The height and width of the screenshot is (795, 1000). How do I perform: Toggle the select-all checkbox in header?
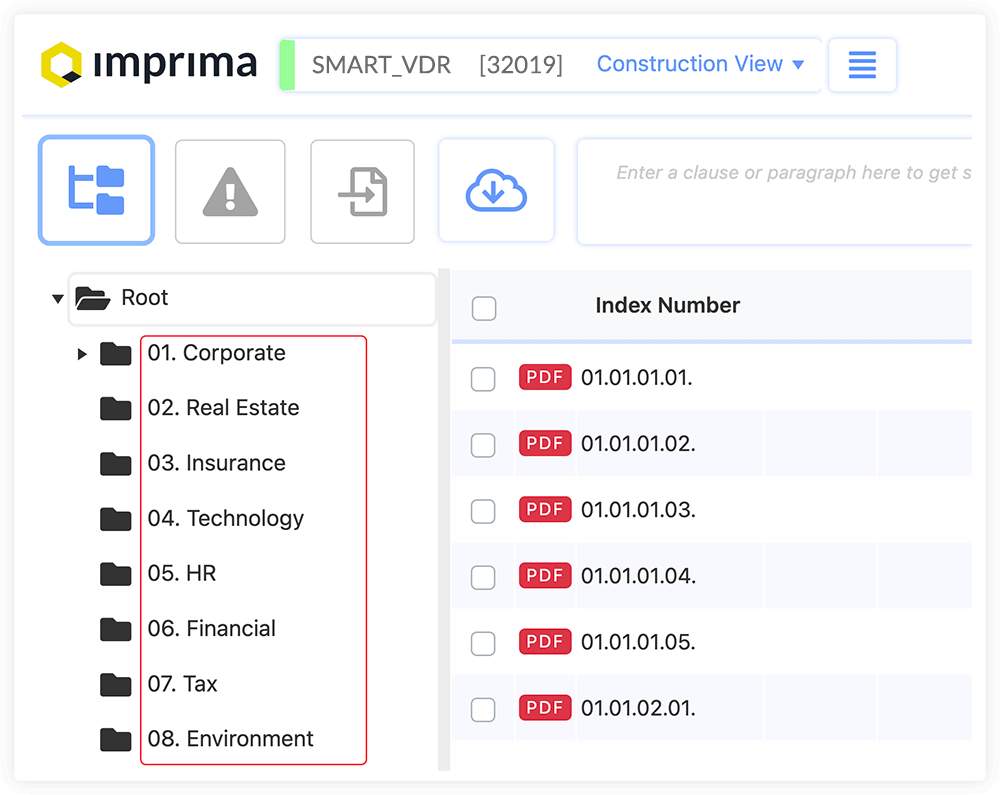tap(484, 308)
